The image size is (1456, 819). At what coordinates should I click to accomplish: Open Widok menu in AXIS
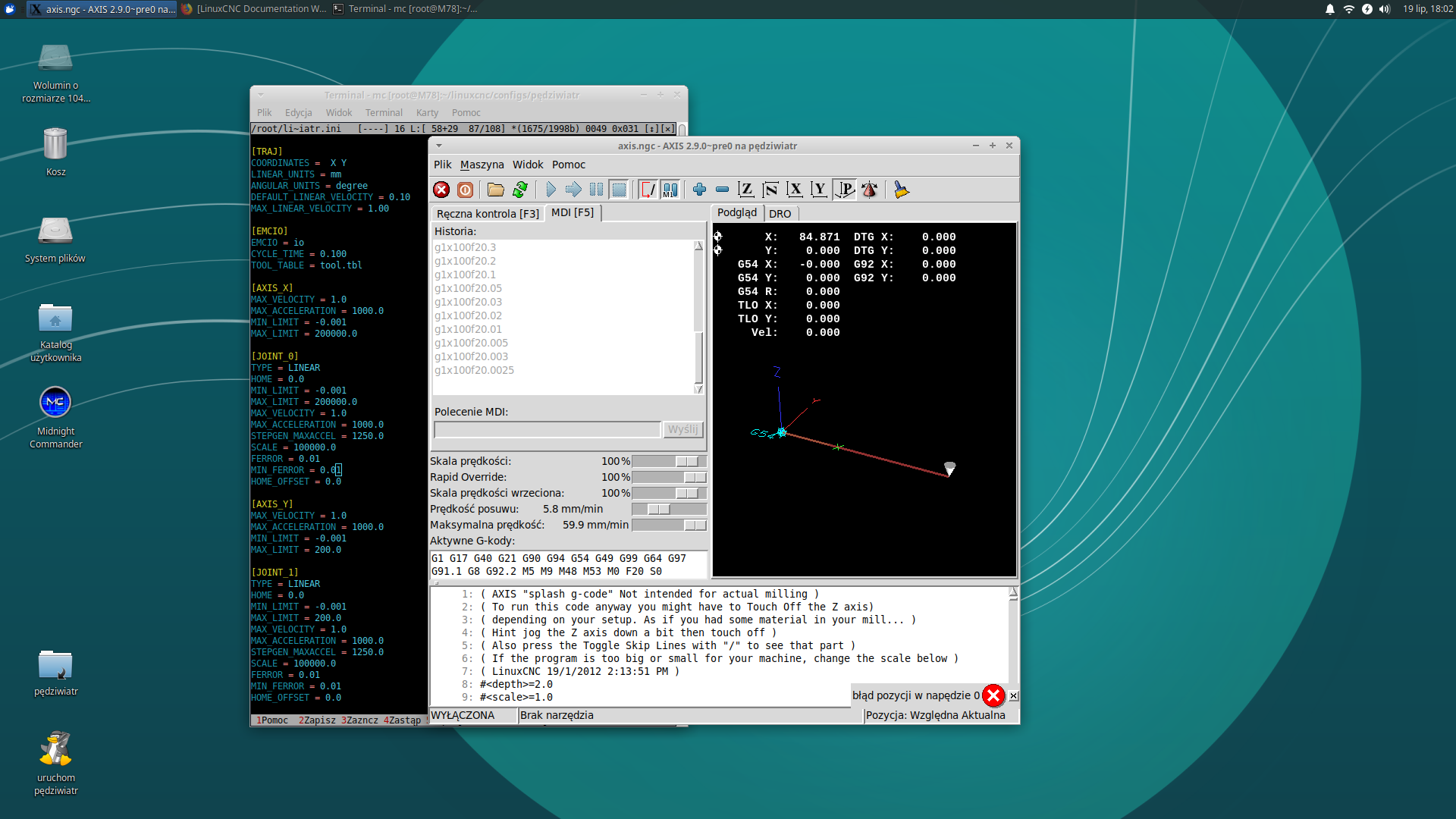(x=528, y=165)
